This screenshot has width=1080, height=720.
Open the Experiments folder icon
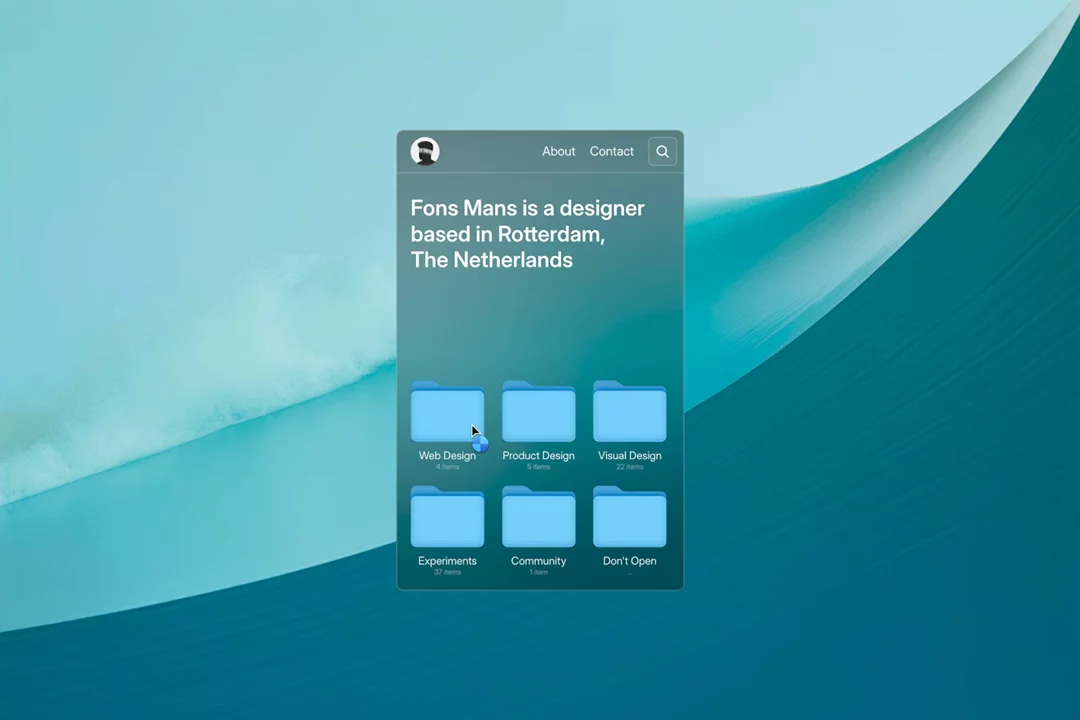(x=447, y=517)
